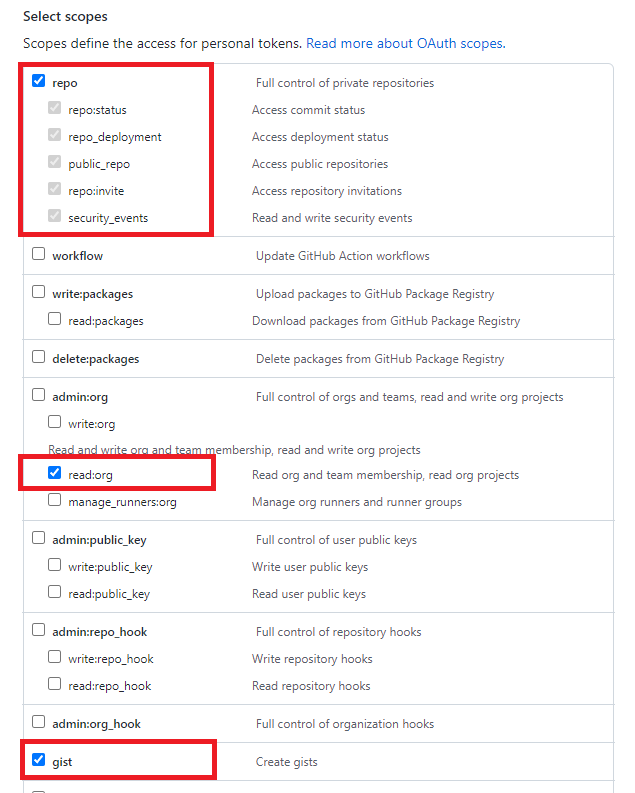Check the read:repo_hook checkbox
This screenshot has width=635, height=793.
coord(55,684)
